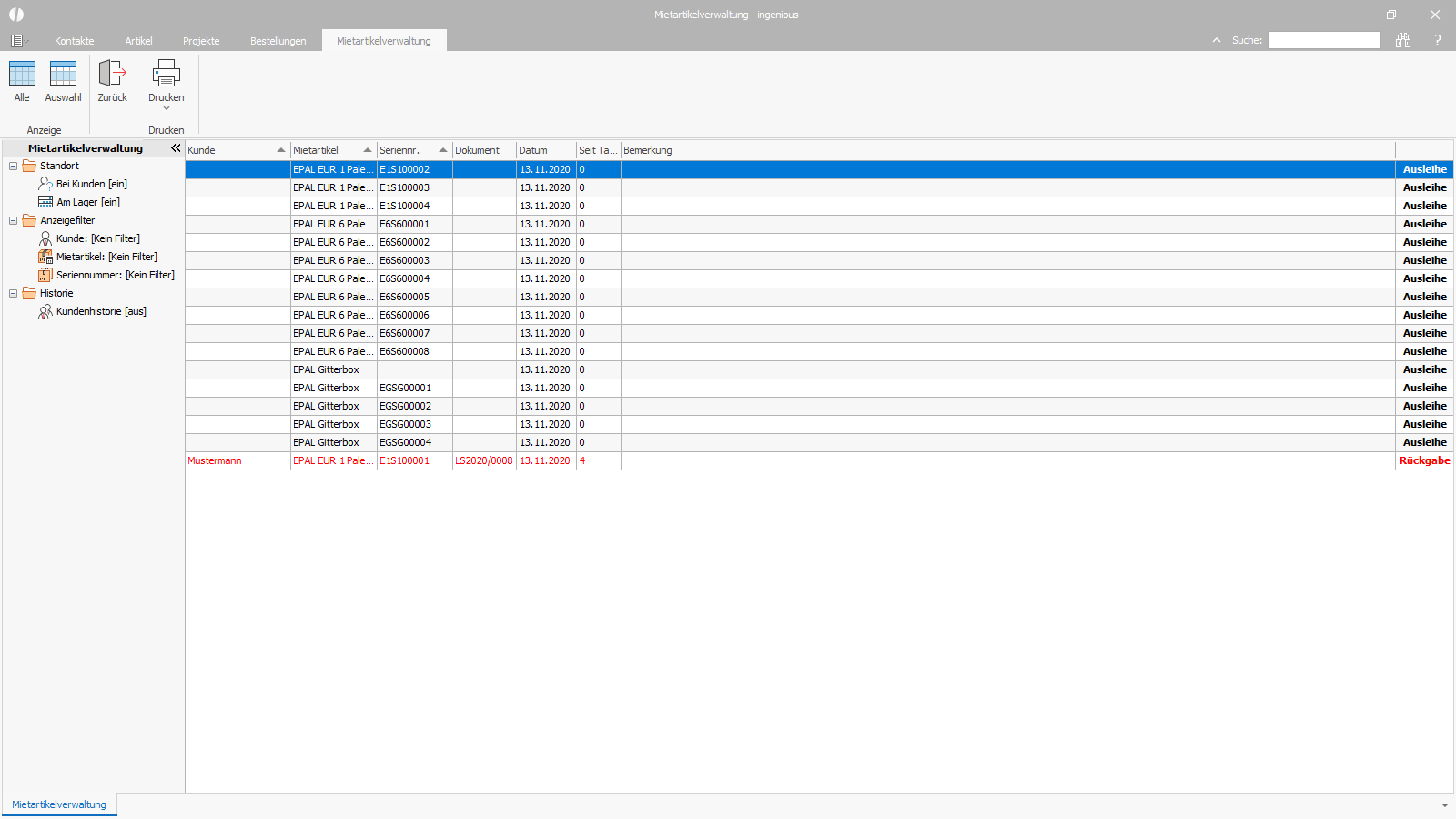The height and width of the screenshot is (819, 1456).
Task: Collapse the sidebar with double-chevron icon
Action: tap(176, 147)
